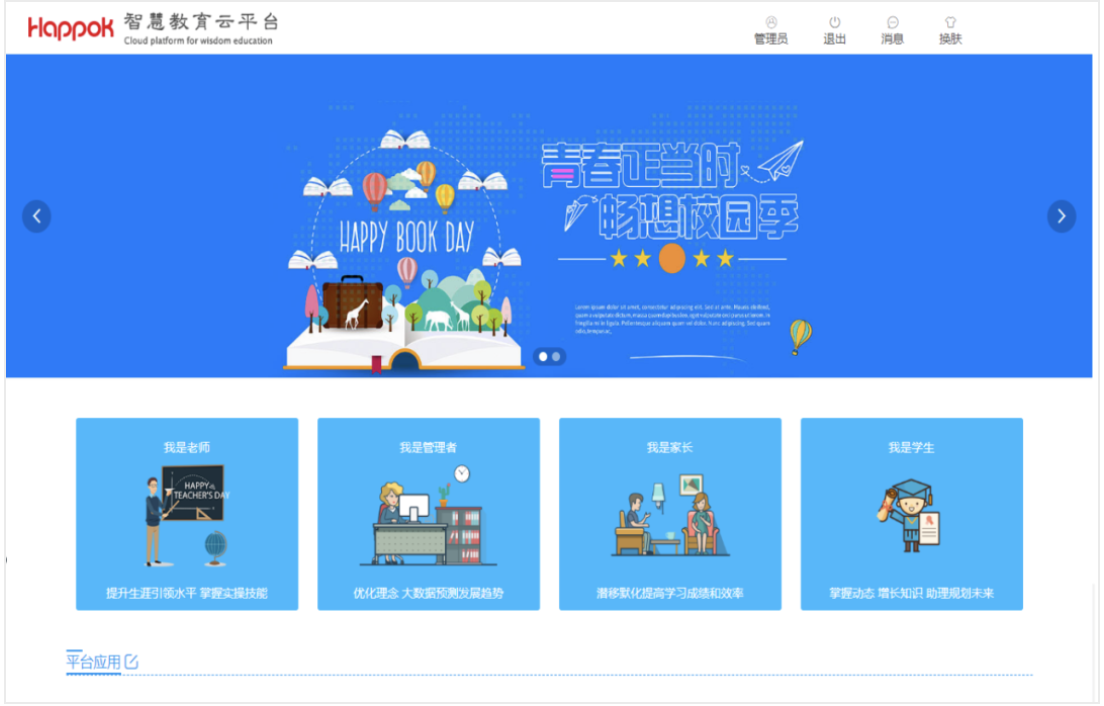Screen dimensions: 1104x706
Task: Click Cloud platform for wisdom education subtitle
Action: click(x=199, y=41)
